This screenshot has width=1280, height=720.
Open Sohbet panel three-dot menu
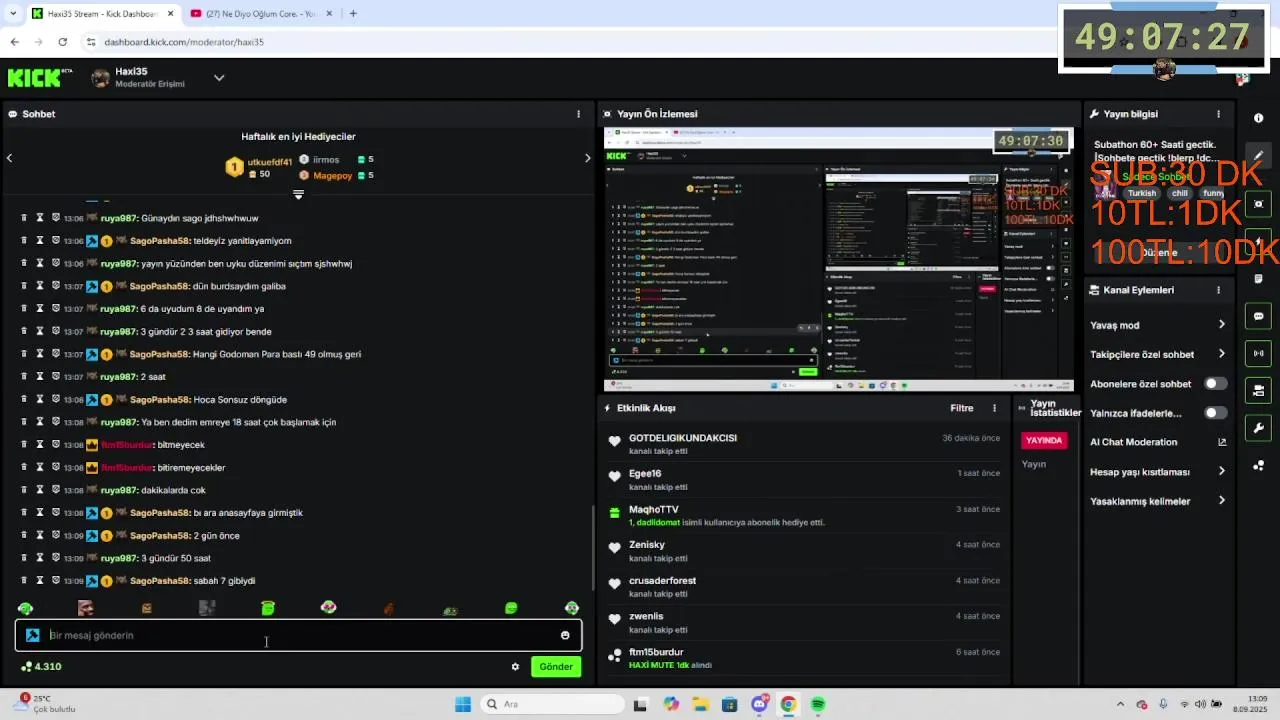578,114
